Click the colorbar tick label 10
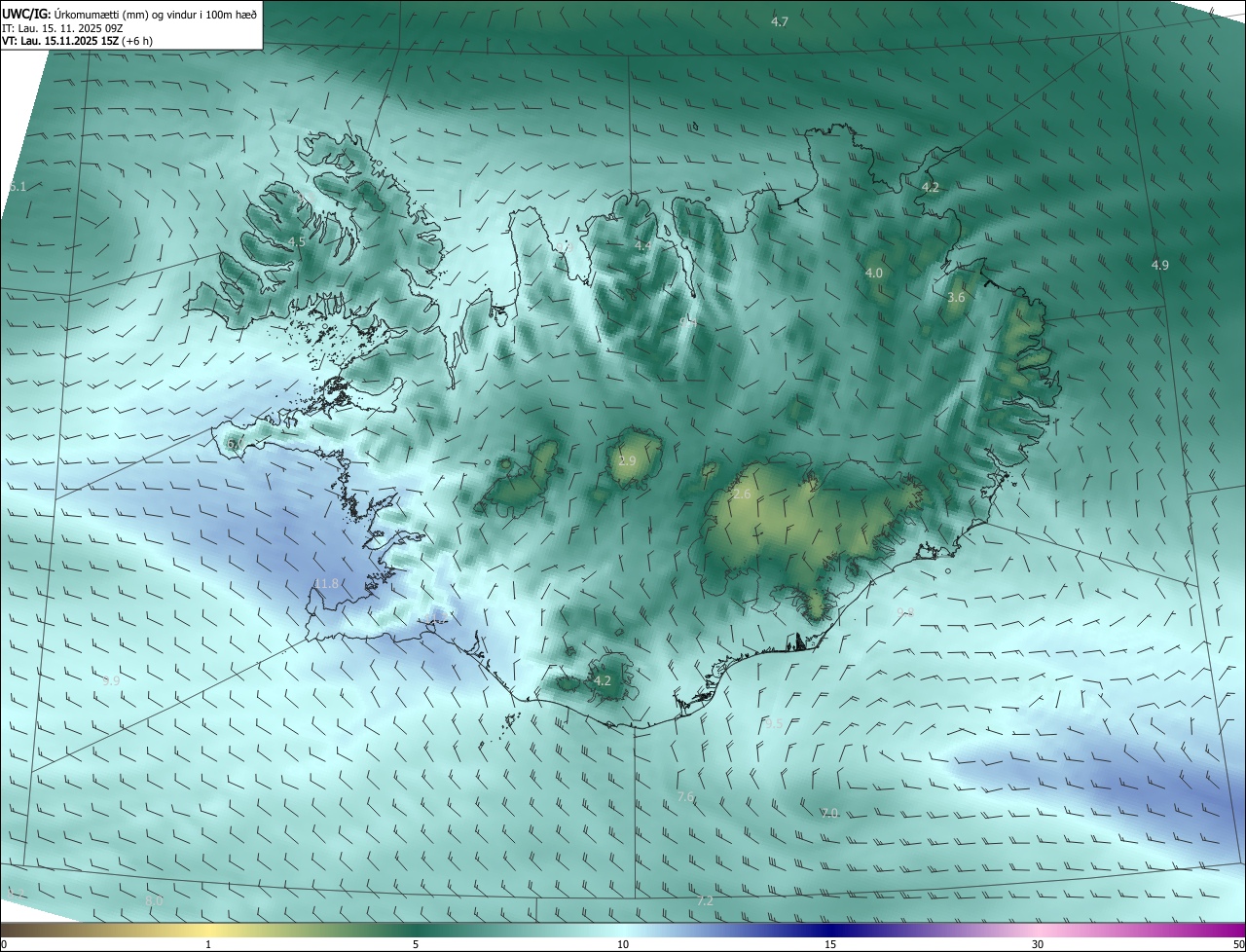Image resolution: width=1246 pixels, height=952 pixels. [x=623, y=944]
